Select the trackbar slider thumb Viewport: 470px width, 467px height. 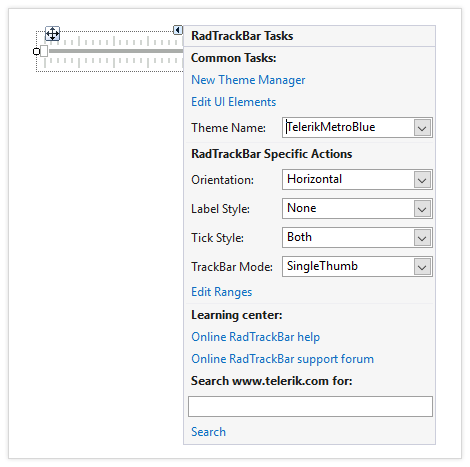44,51
